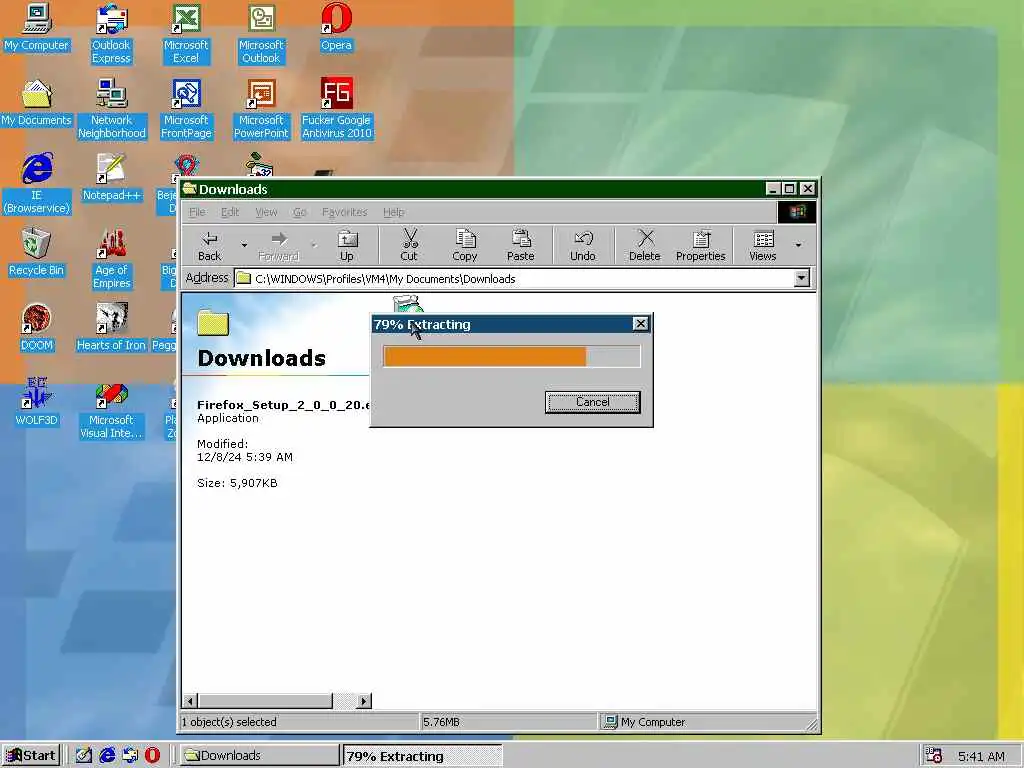Launch Hearts of Iron shortcut
This screenshot has height=768, width=1024.
111,328
